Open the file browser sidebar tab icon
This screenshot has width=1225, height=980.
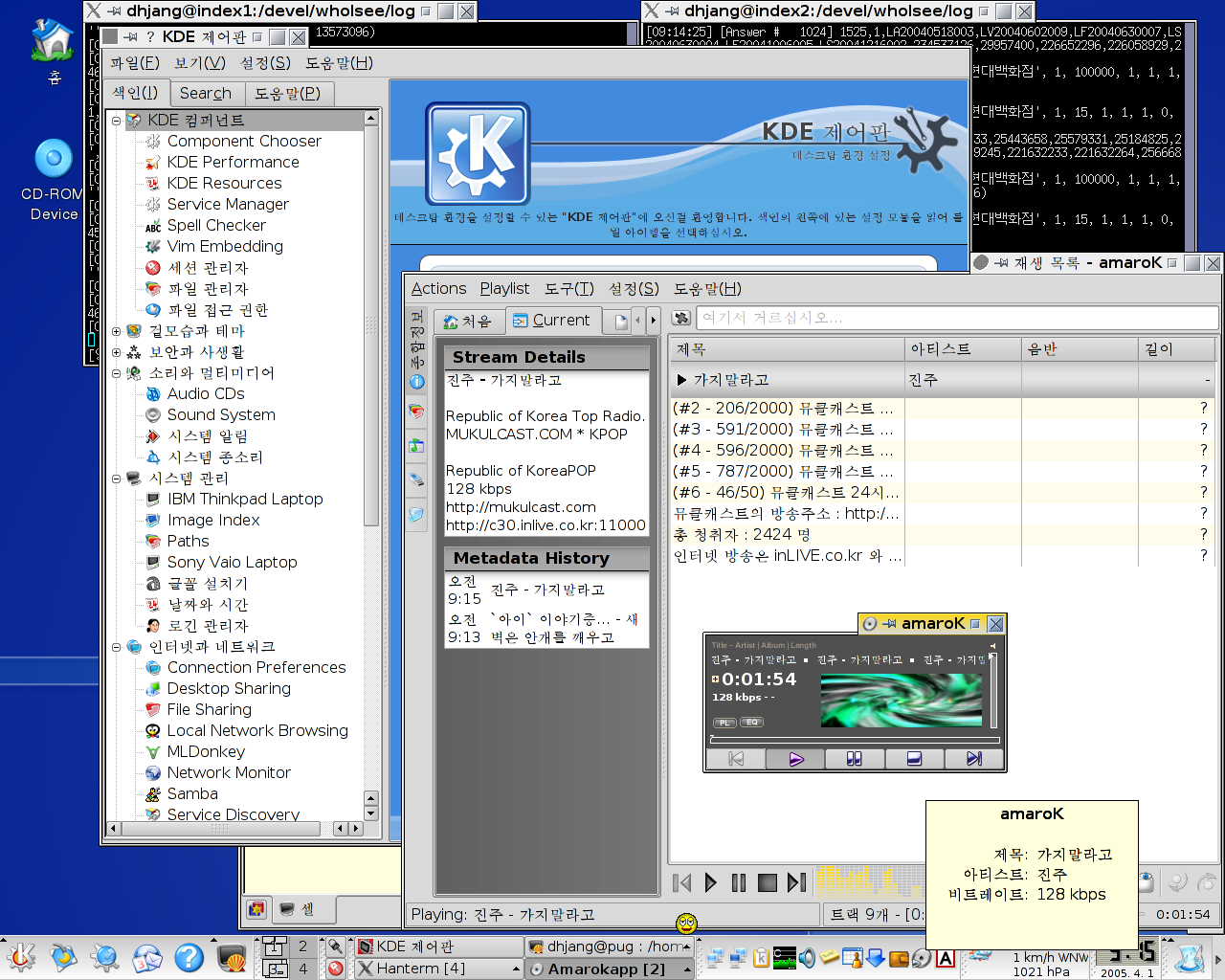pos(416,514)
